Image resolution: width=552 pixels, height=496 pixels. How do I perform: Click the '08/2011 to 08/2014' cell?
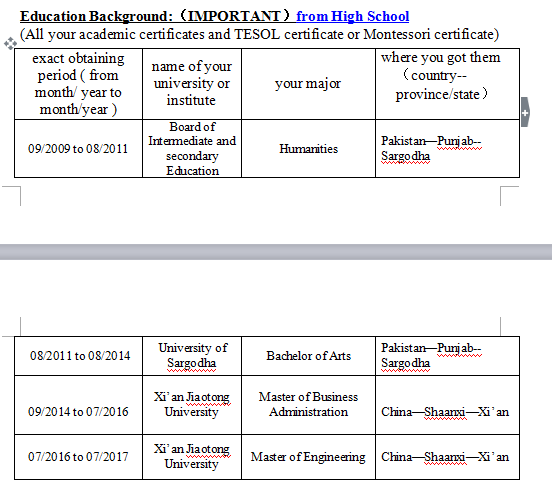coord(79,356)
